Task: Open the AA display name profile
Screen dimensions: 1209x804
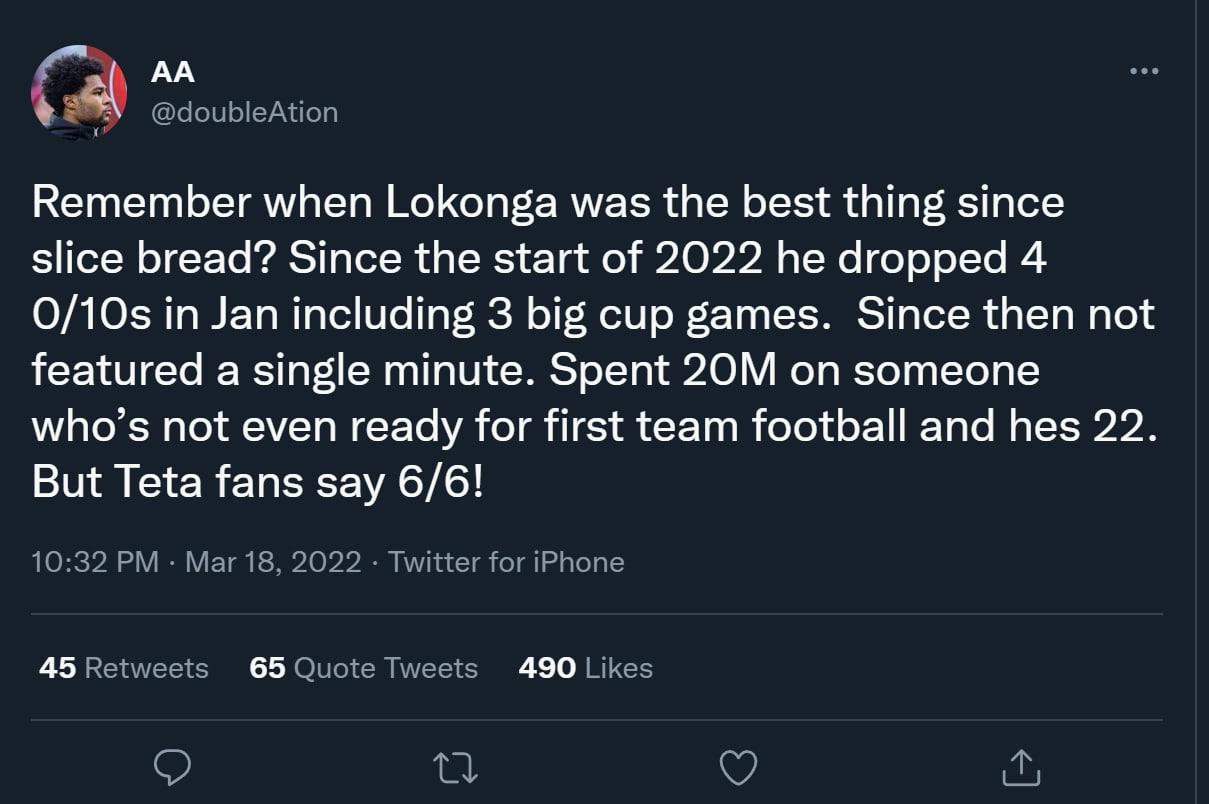Action: (x=172, y=72)
